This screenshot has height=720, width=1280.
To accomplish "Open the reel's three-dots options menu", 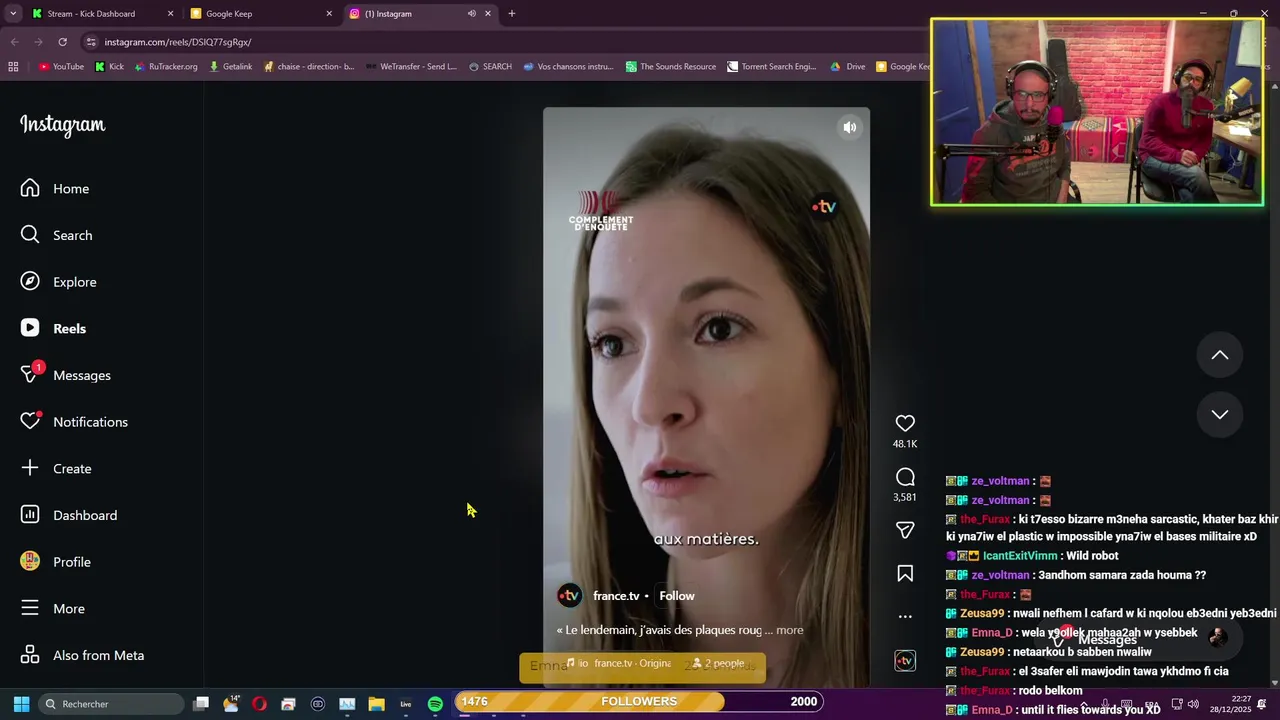I will point(905,616).
